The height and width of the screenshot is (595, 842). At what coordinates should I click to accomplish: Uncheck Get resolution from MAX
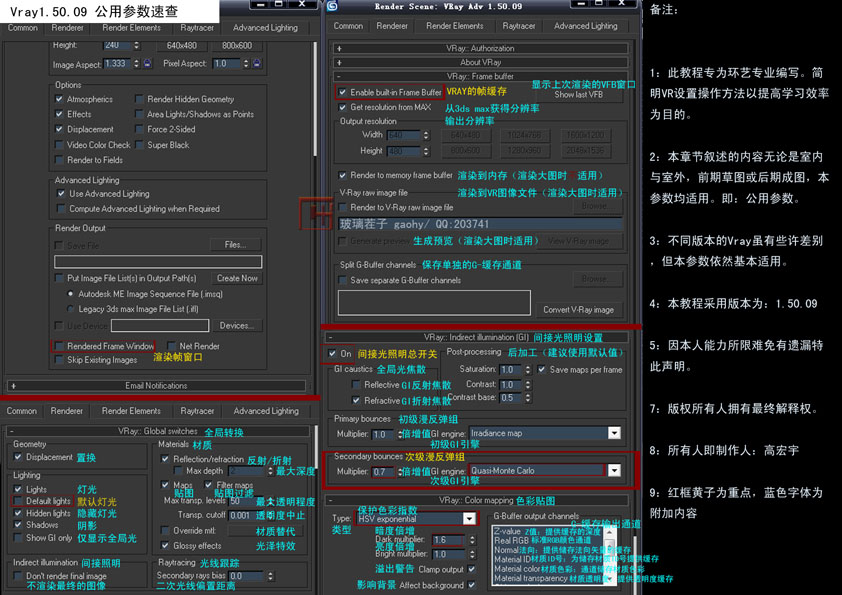pos(342,107)
